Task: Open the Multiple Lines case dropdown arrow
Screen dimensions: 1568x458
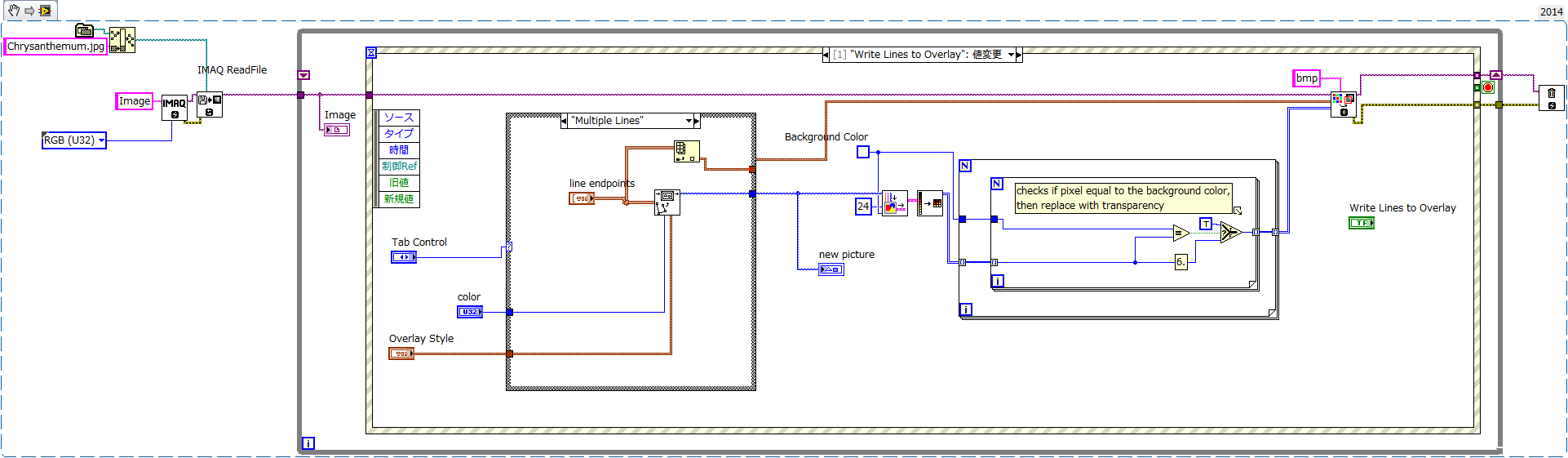Action: click(689, 121)
